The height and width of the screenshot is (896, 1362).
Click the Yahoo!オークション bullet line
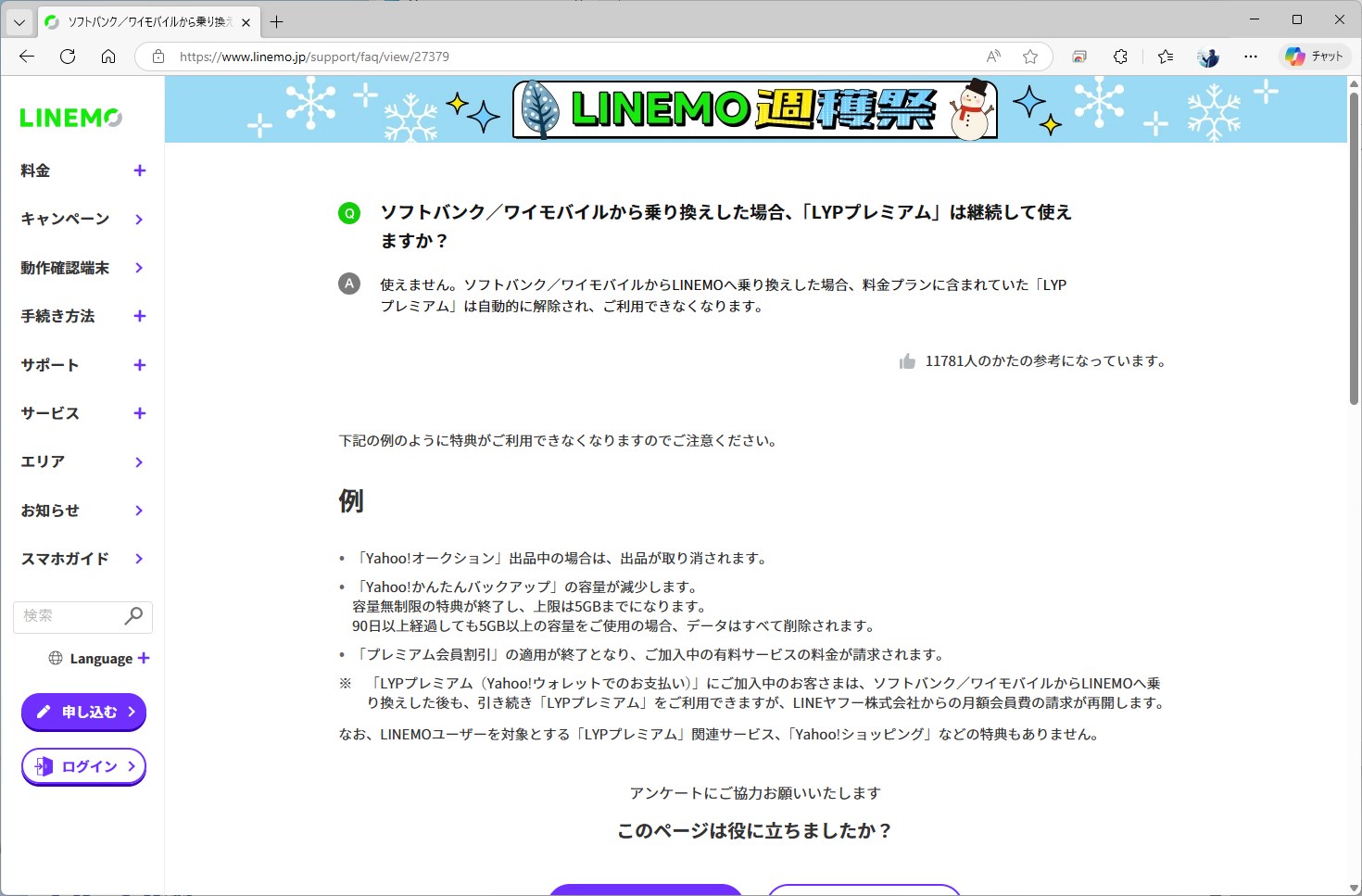561,559
